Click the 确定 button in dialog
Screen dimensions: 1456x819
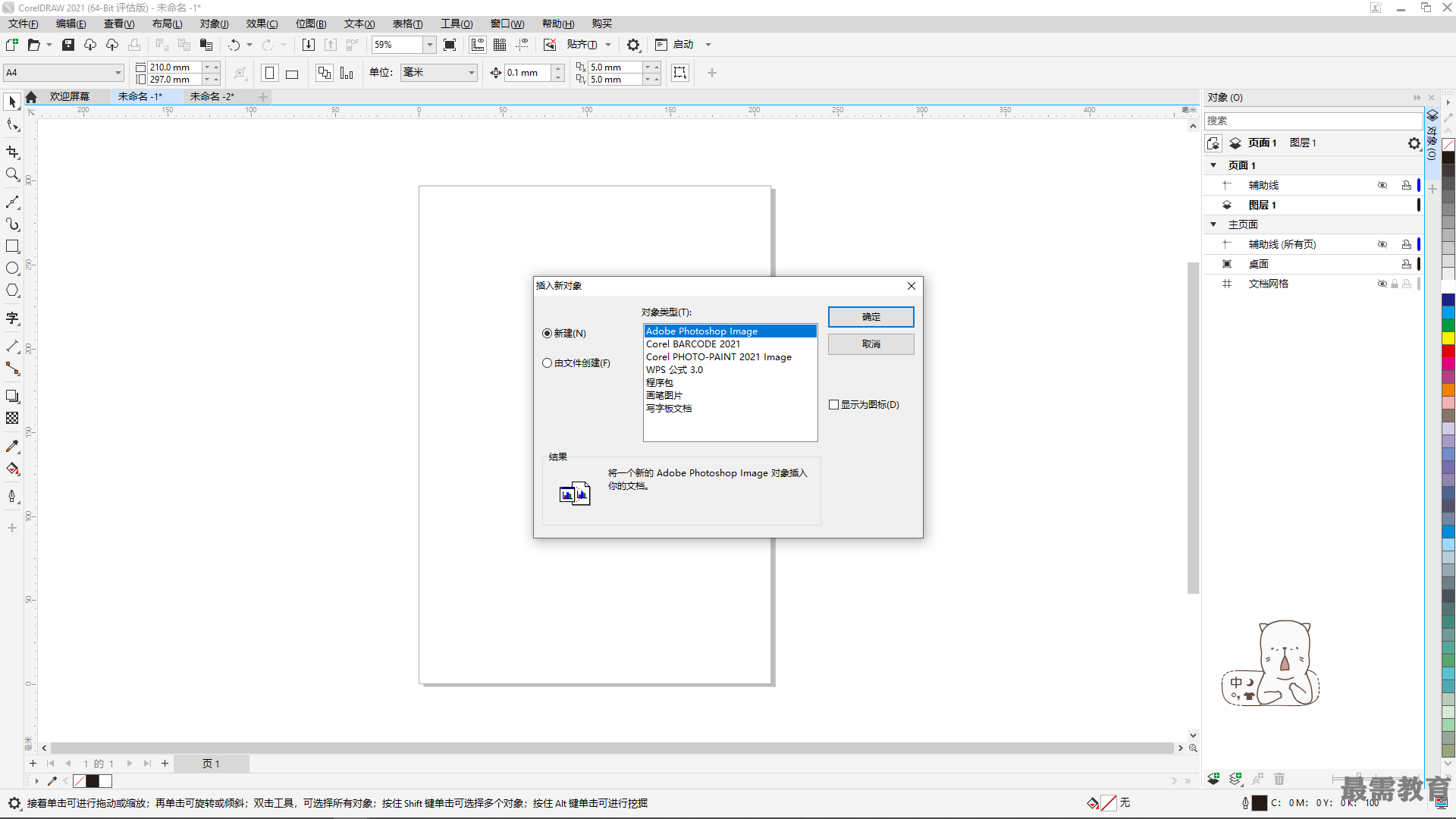(x=871, y=317)
